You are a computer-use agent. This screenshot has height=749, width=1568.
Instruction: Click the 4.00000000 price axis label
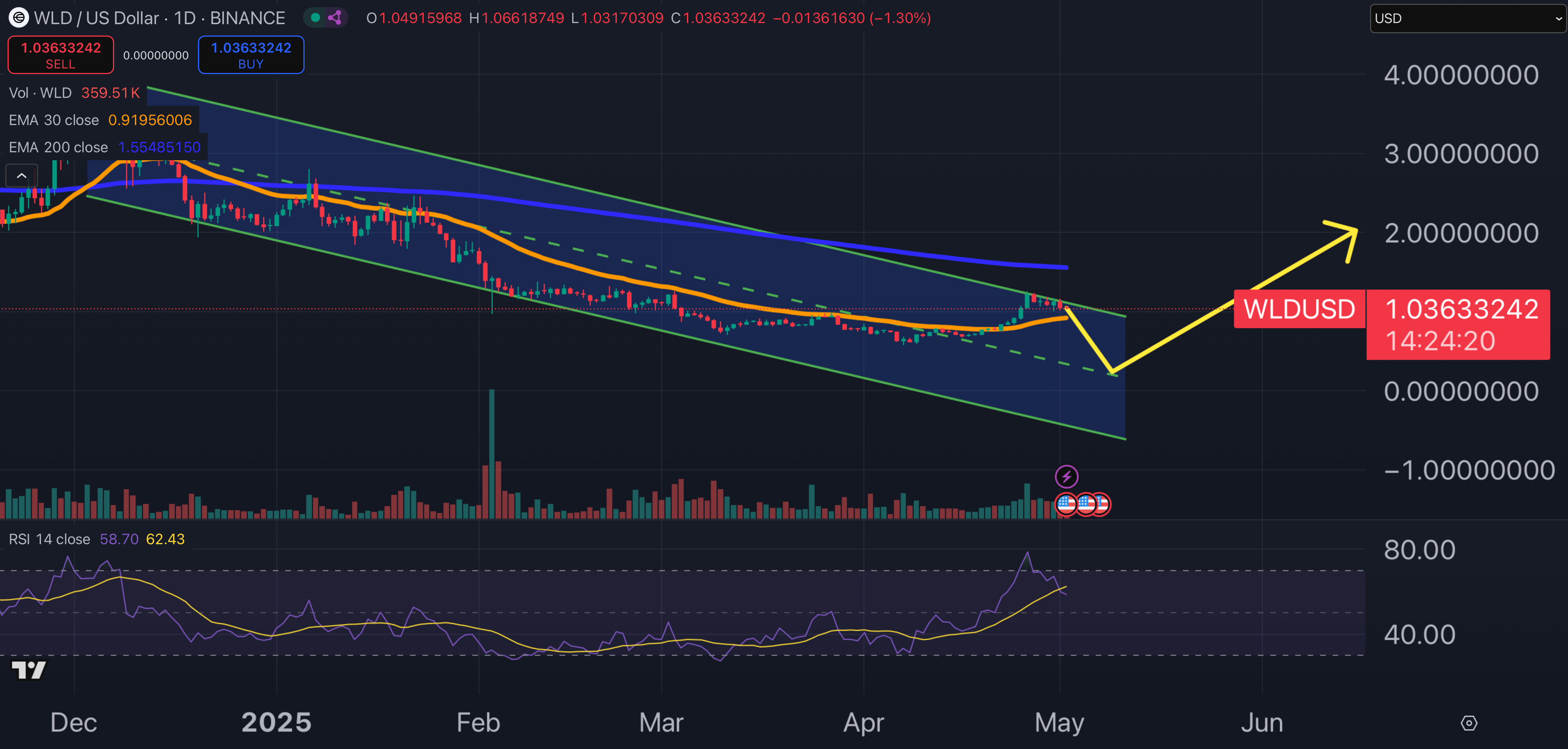tap(1461, 76)
